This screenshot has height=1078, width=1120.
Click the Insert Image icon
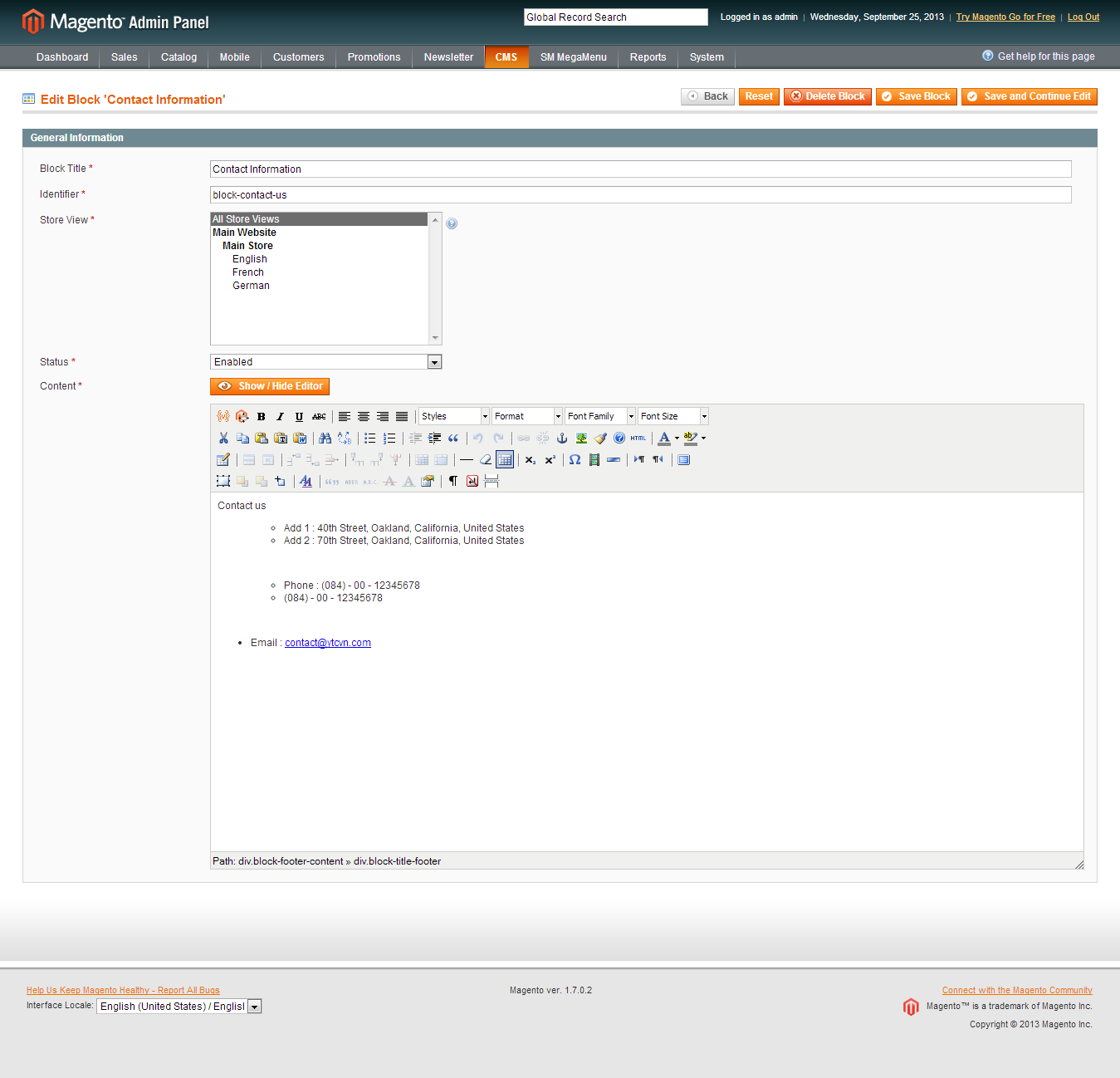point(581,438)
